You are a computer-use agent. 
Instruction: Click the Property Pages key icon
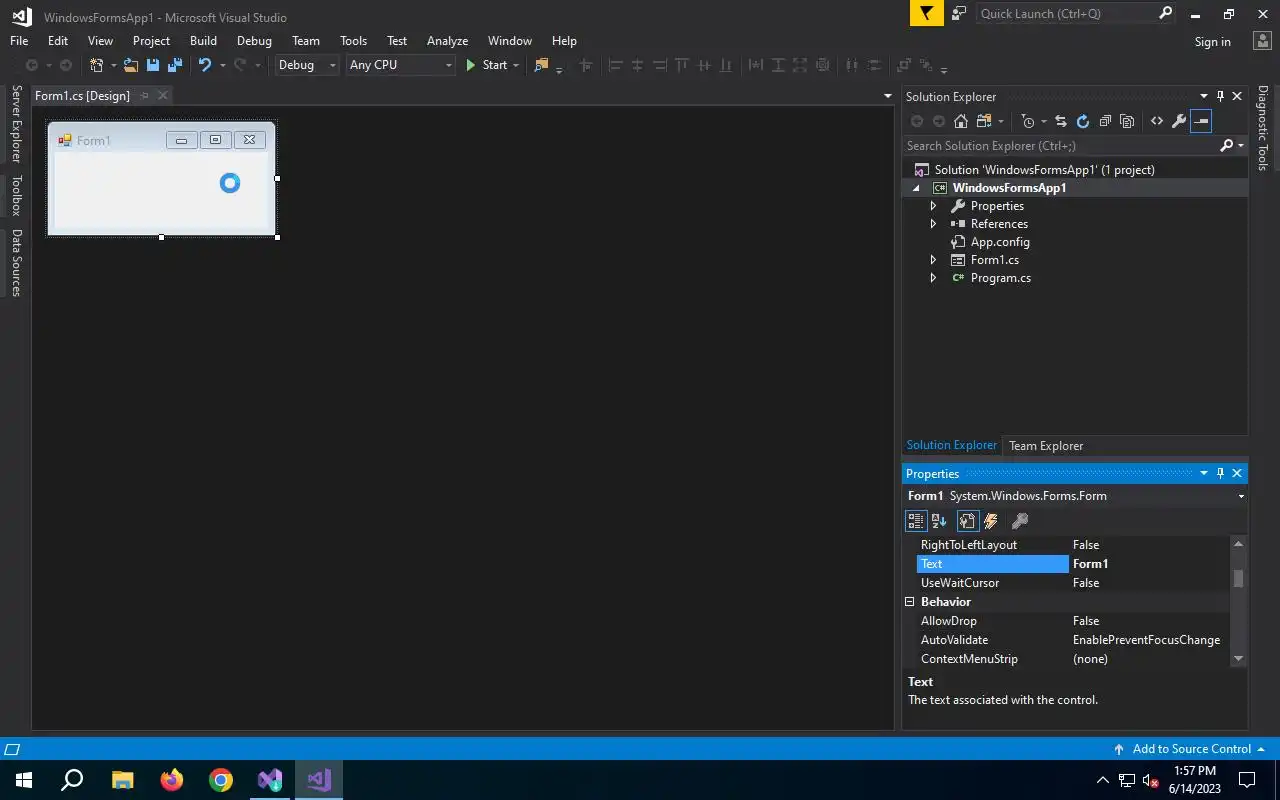pyautogui.click(x=1020, y=521)
